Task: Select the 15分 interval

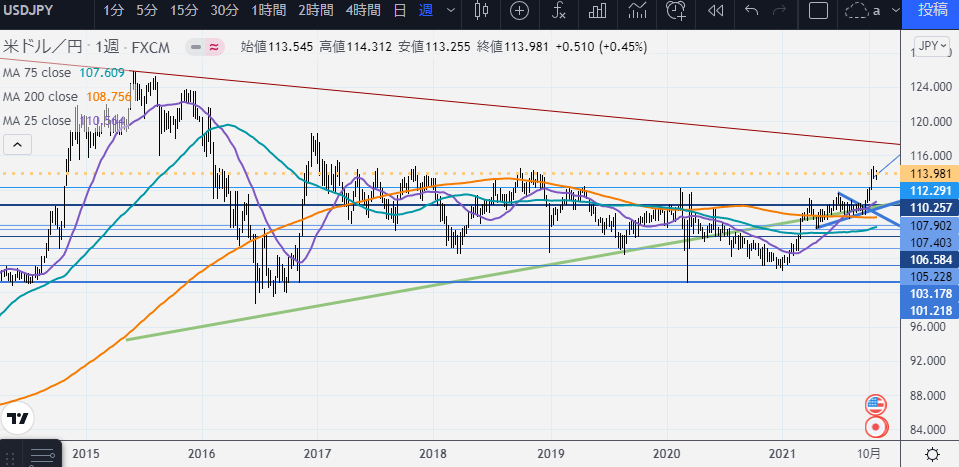Action: pyautogui.click(x=183, y=10)
